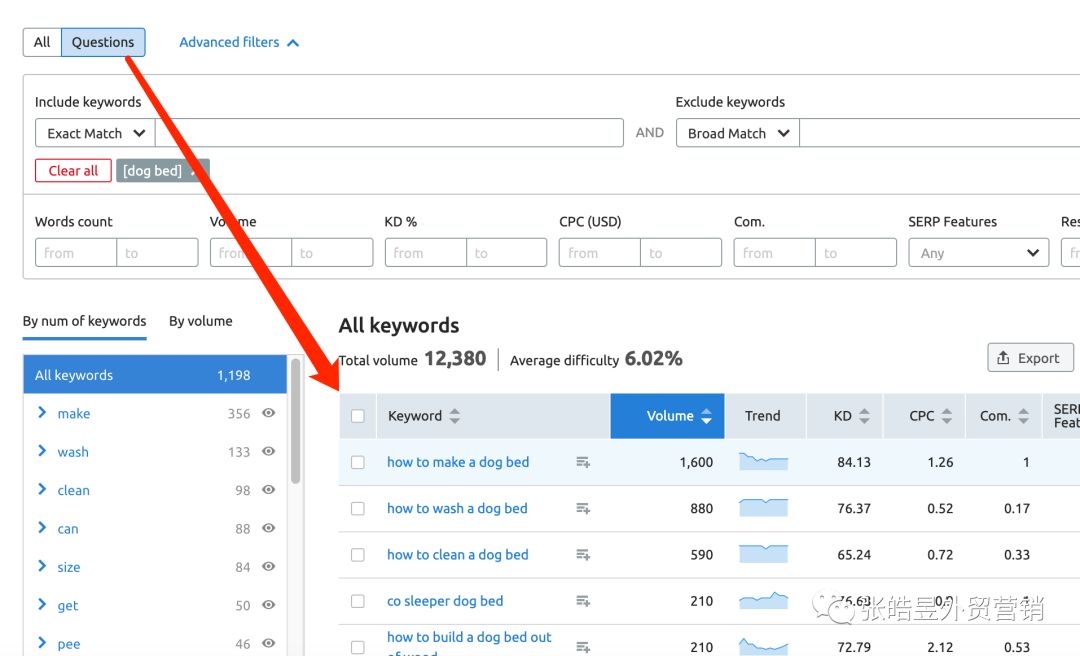Open Broad Match dropdown for exclude keywords
The width and height of the screenshot is (1080, 656).
pos(738,133)
